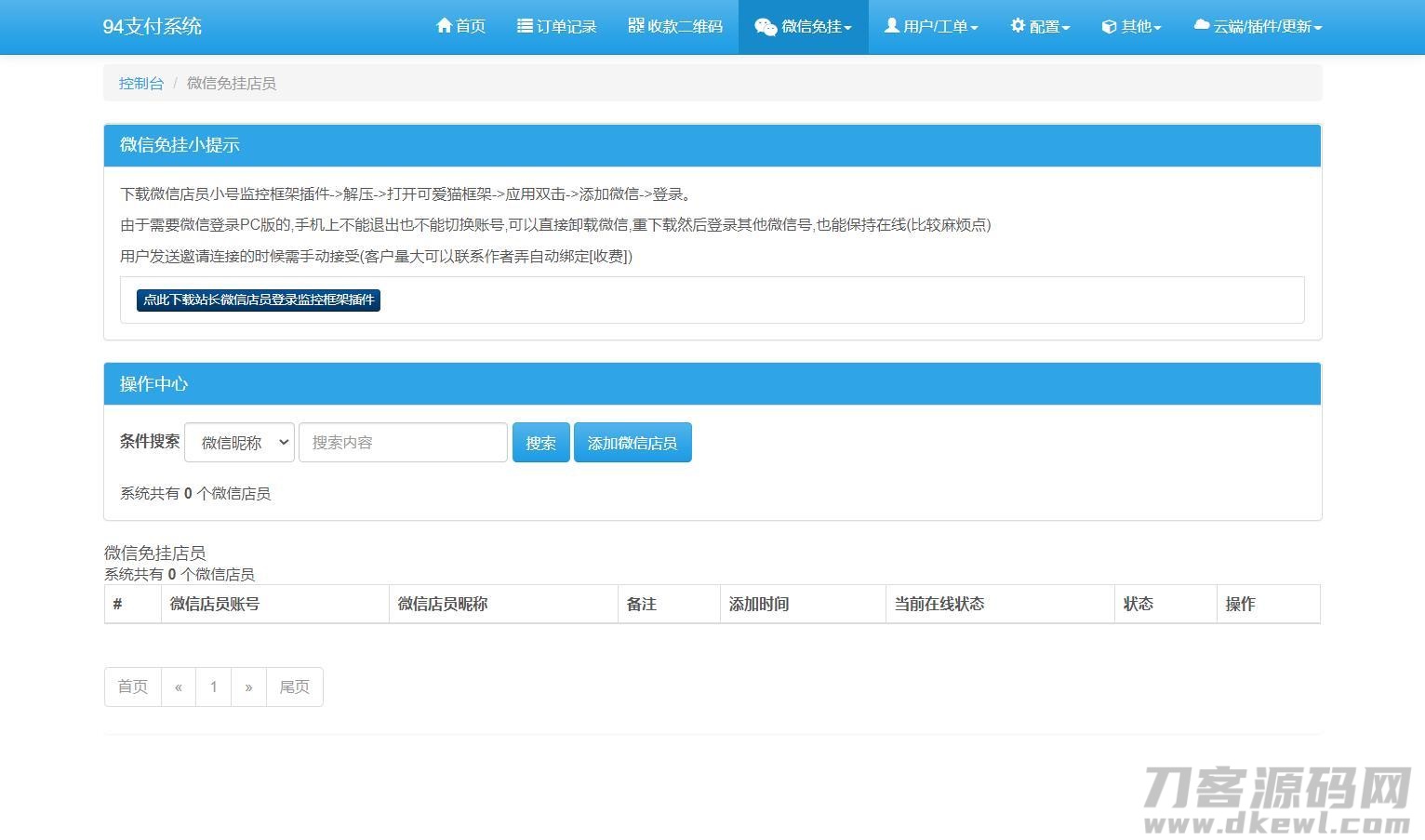Screen dimensions: 1425x840
Task: Expand the 配置 menu caret
Action: [1066, 28]
